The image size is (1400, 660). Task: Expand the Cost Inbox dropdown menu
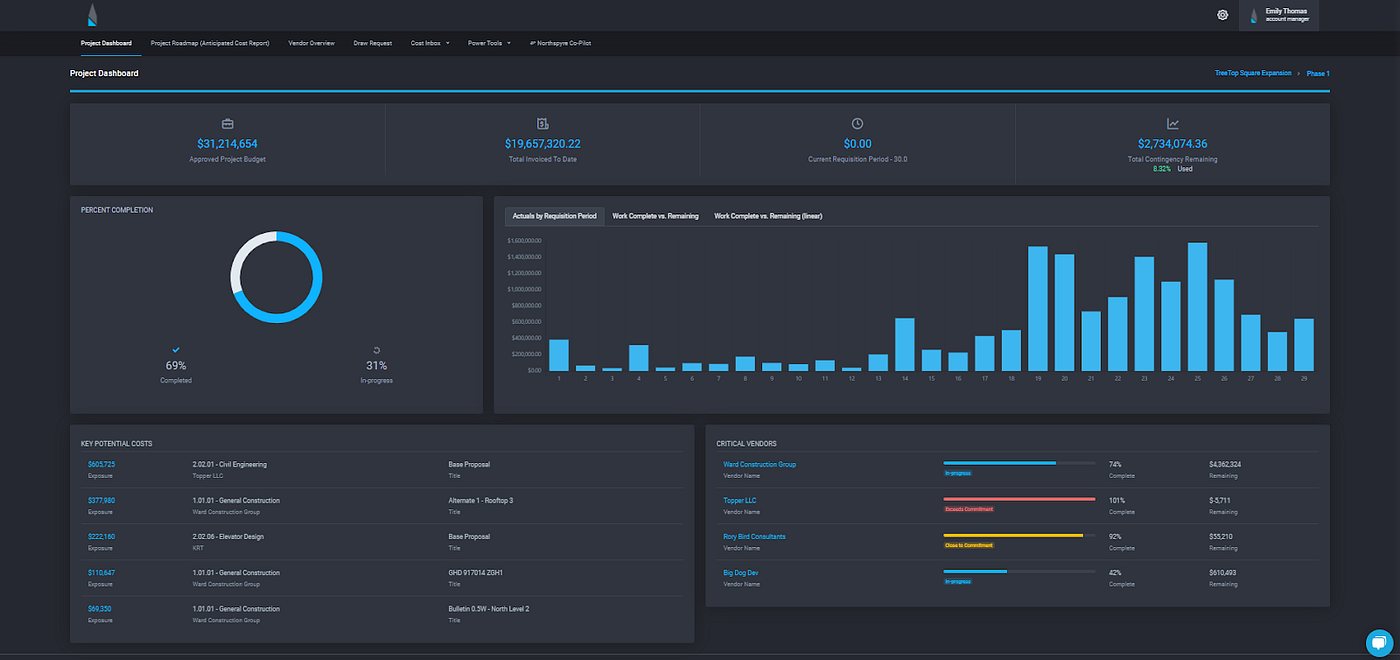(x=430, y=44)
